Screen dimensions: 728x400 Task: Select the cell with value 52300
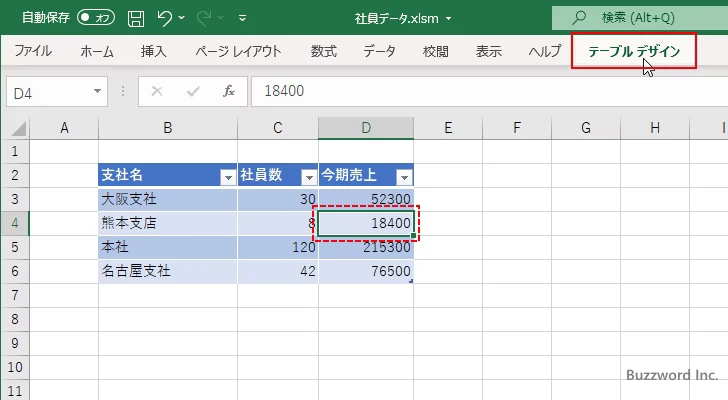(x=366, y=199)
